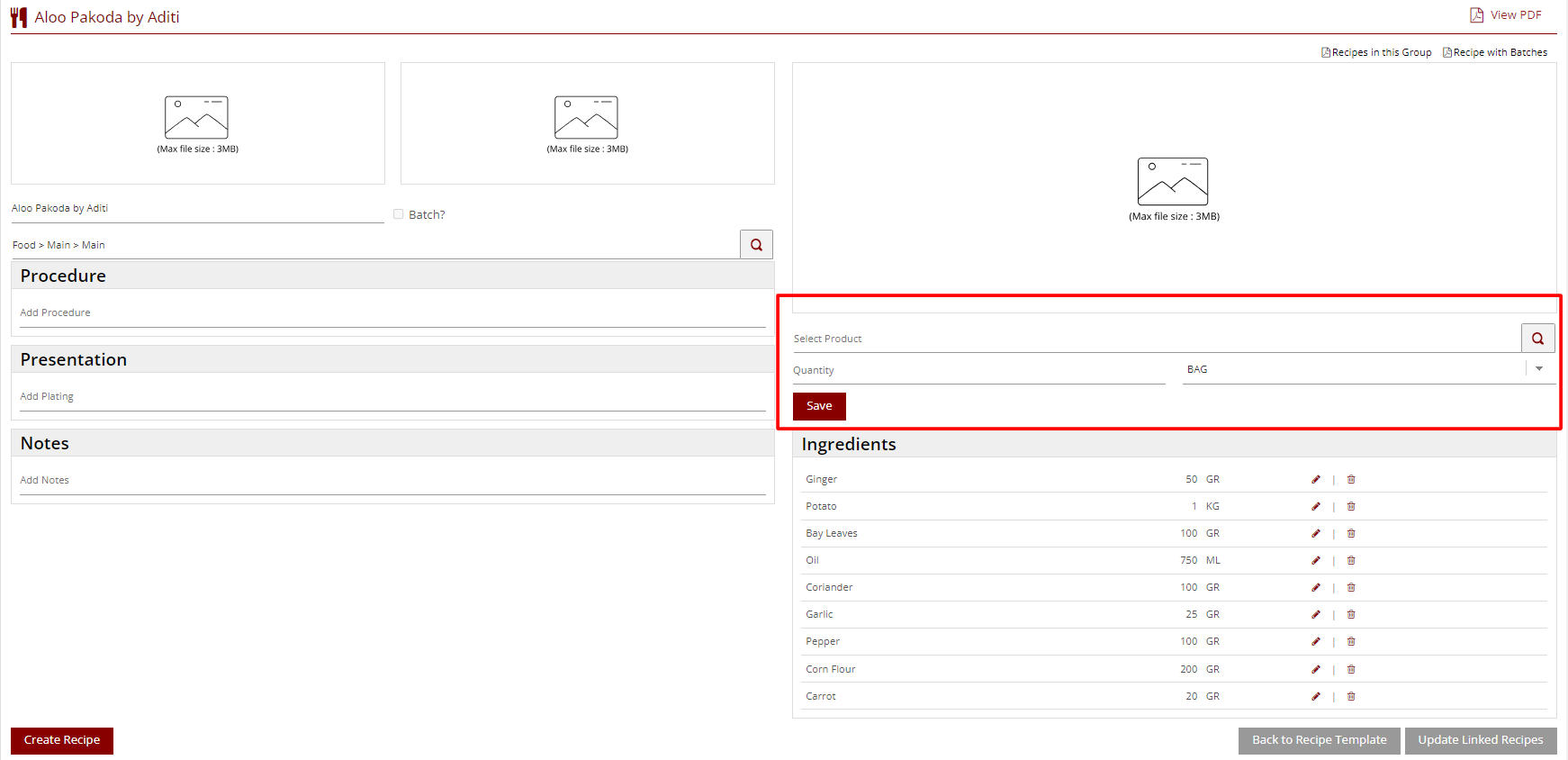Open the BAG unit dropdown
Screen dimensions: 1568x760
1538,369
